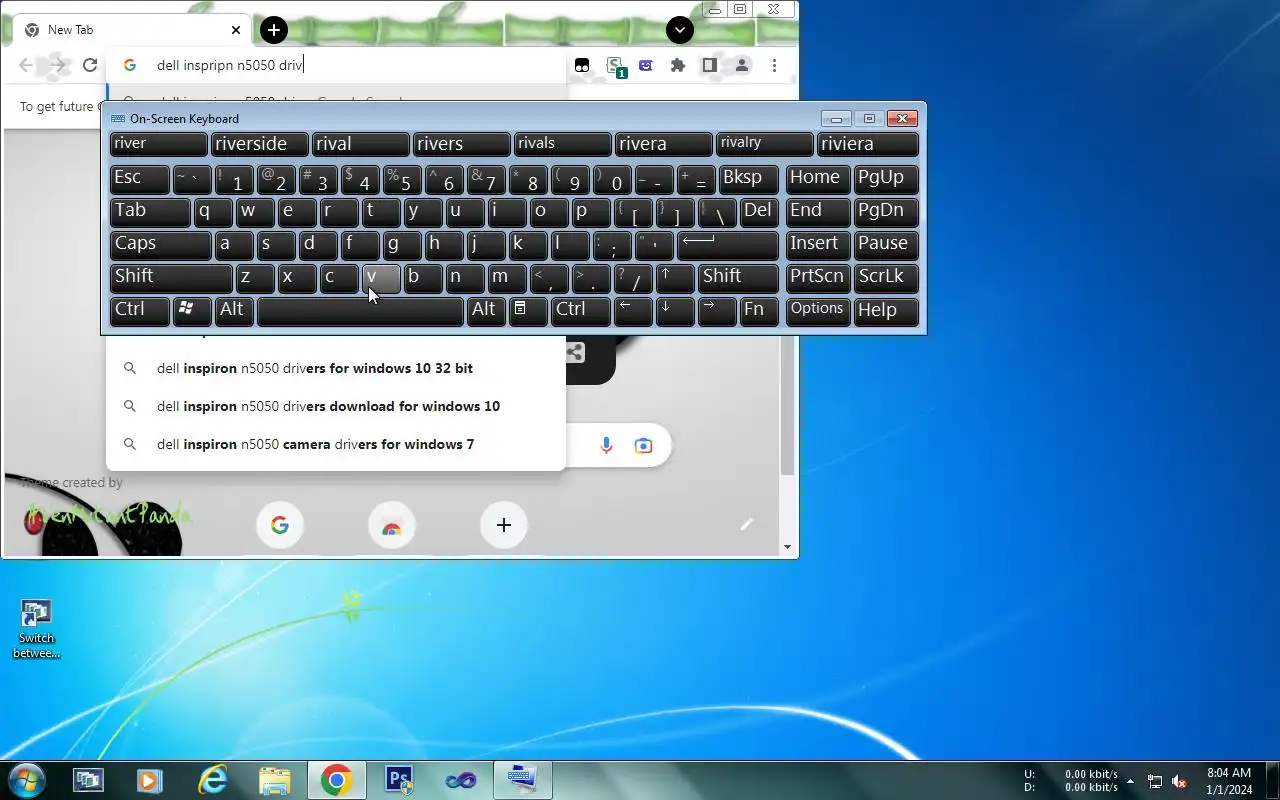Select suggestion camera drivers for windows 7
This screenshot has width=1280, height=800.
[336, 444]
